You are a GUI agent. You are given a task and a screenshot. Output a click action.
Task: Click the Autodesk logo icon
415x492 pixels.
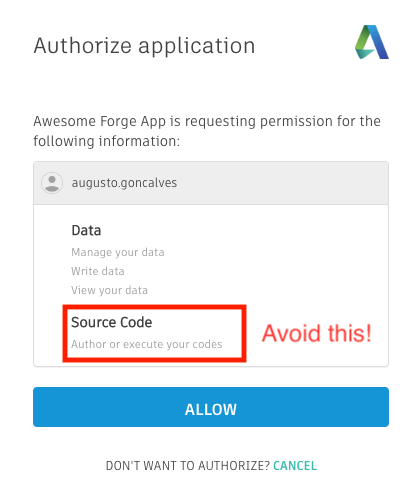(372, 42)
